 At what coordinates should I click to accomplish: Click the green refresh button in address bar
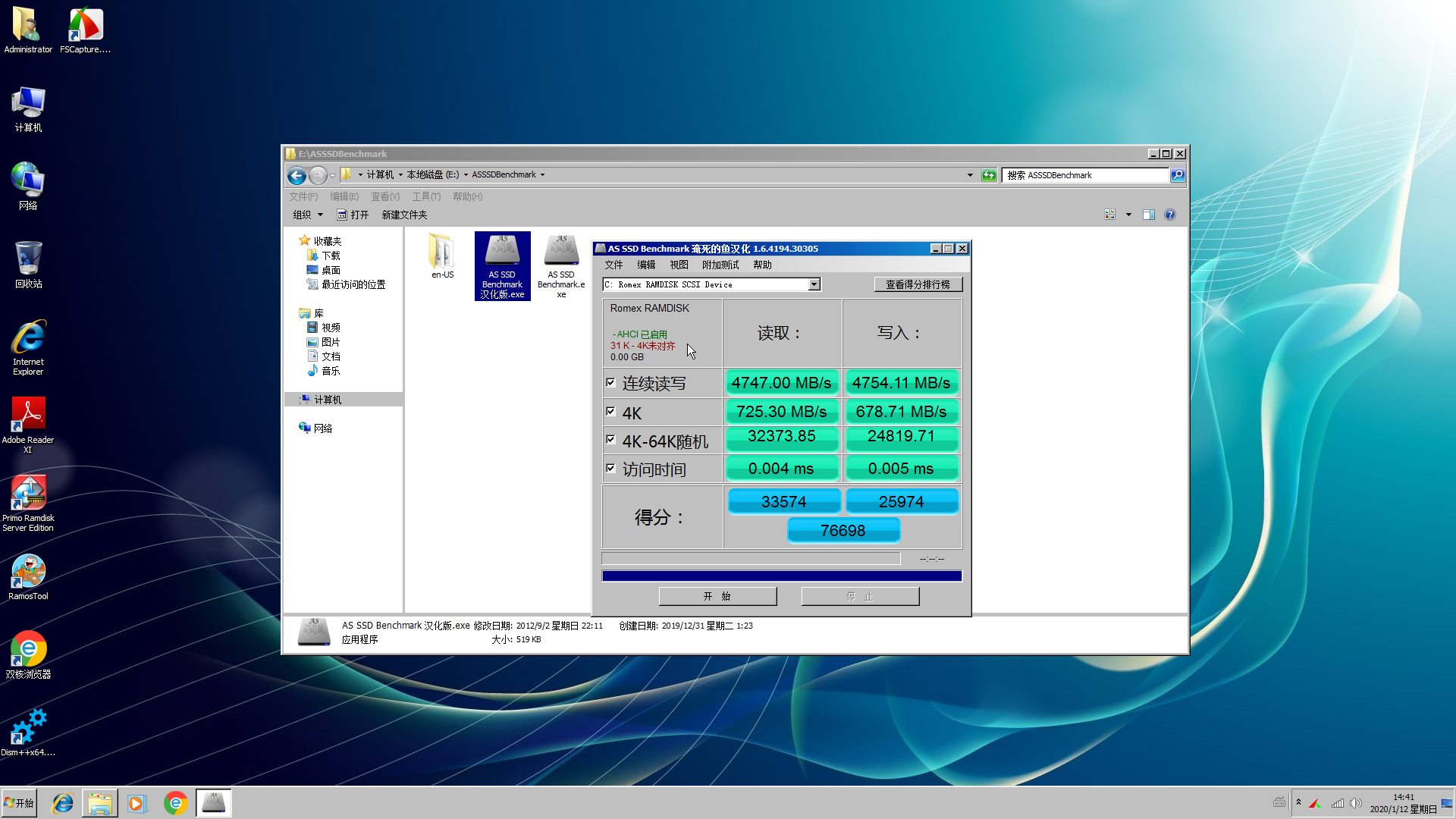click(989, 175)
